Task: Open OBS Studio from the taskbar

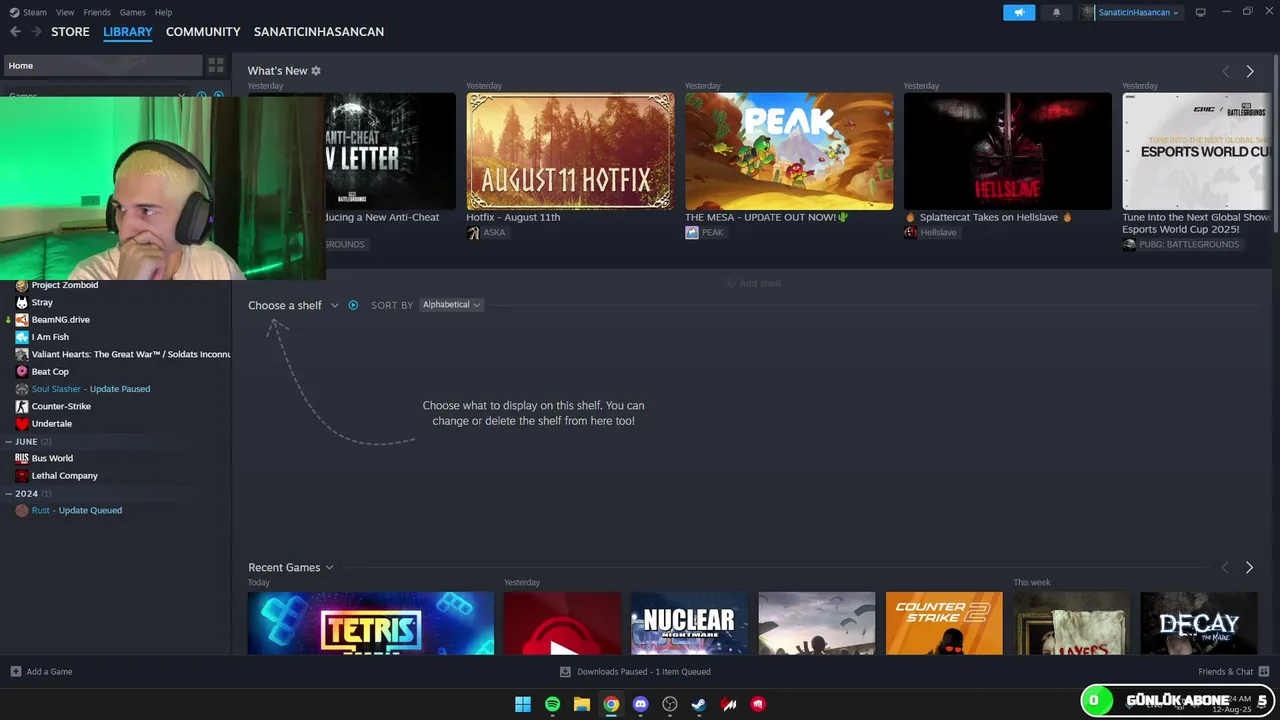Action: [x=670, y=704]
